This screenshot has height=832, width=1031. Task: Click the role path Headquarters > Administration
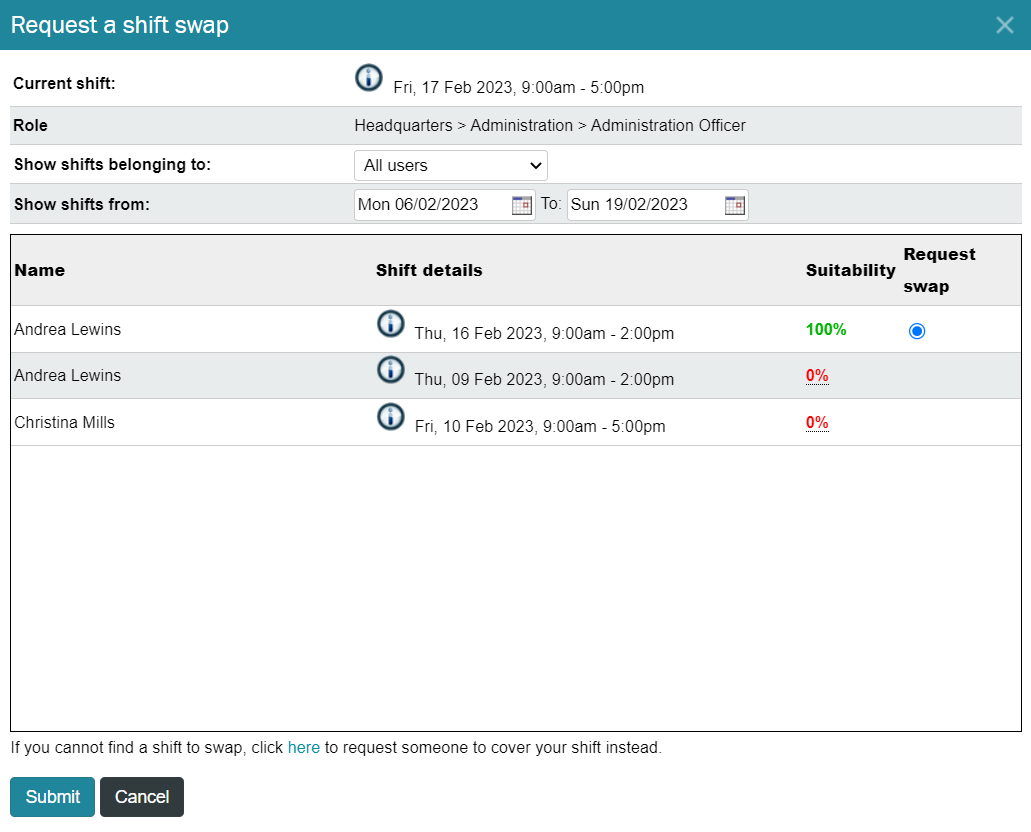pyautogui.click(x=550, y=126)
